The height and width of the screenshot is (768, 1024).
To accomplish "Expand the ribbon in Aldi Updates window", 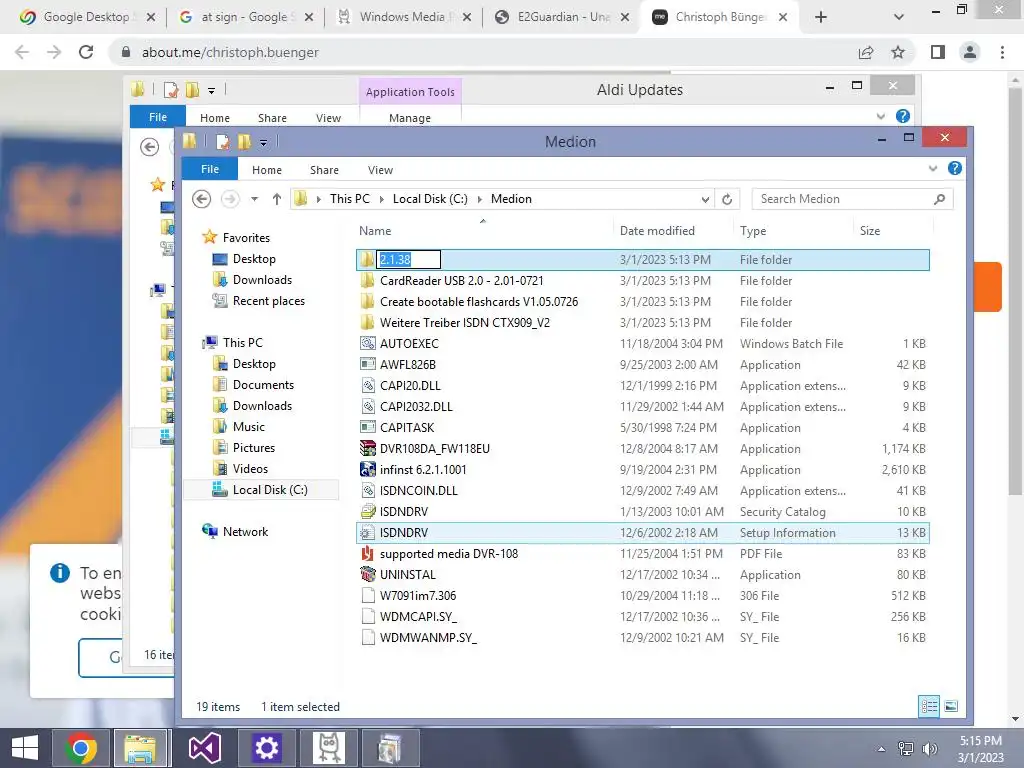I will (x=880, y=116).
